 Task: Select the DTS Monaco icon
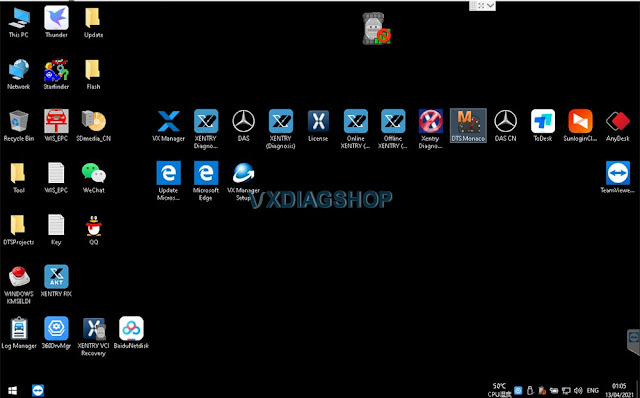[x=468, y=126]
